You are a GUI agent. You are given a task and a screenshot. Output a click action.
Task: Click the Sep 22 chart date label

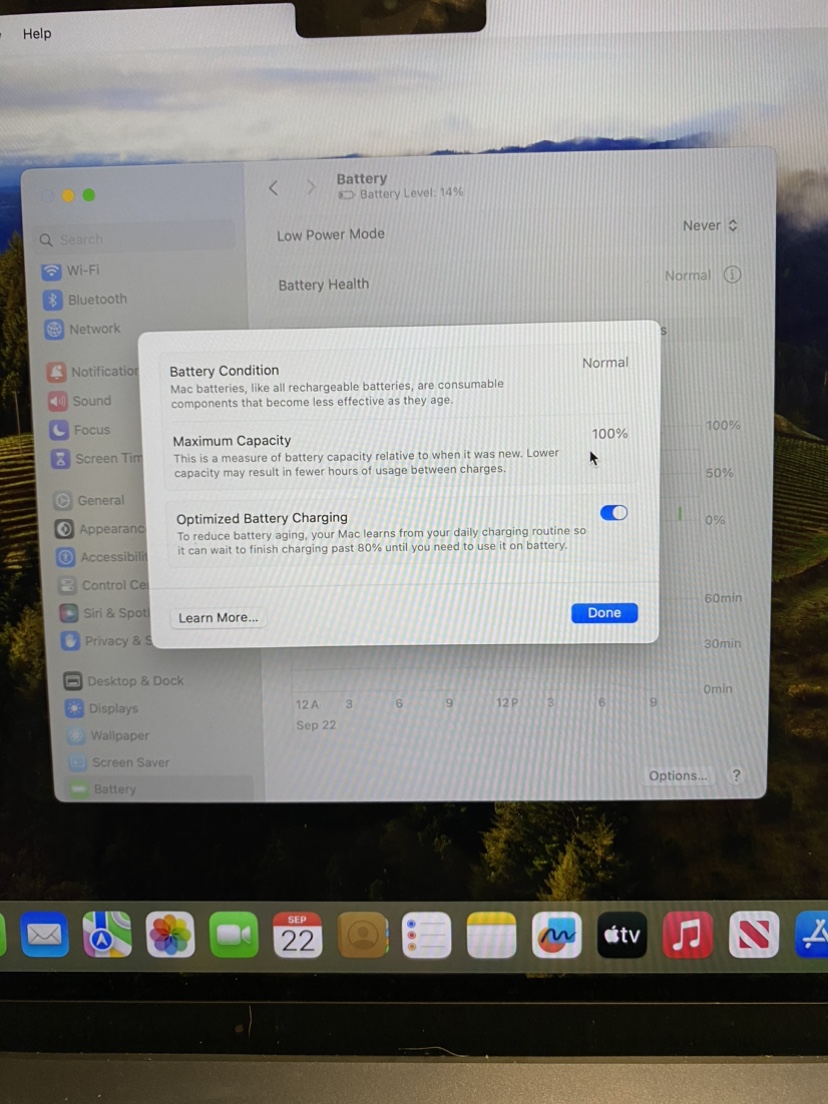pyautogui.click(x=315, y=725)
